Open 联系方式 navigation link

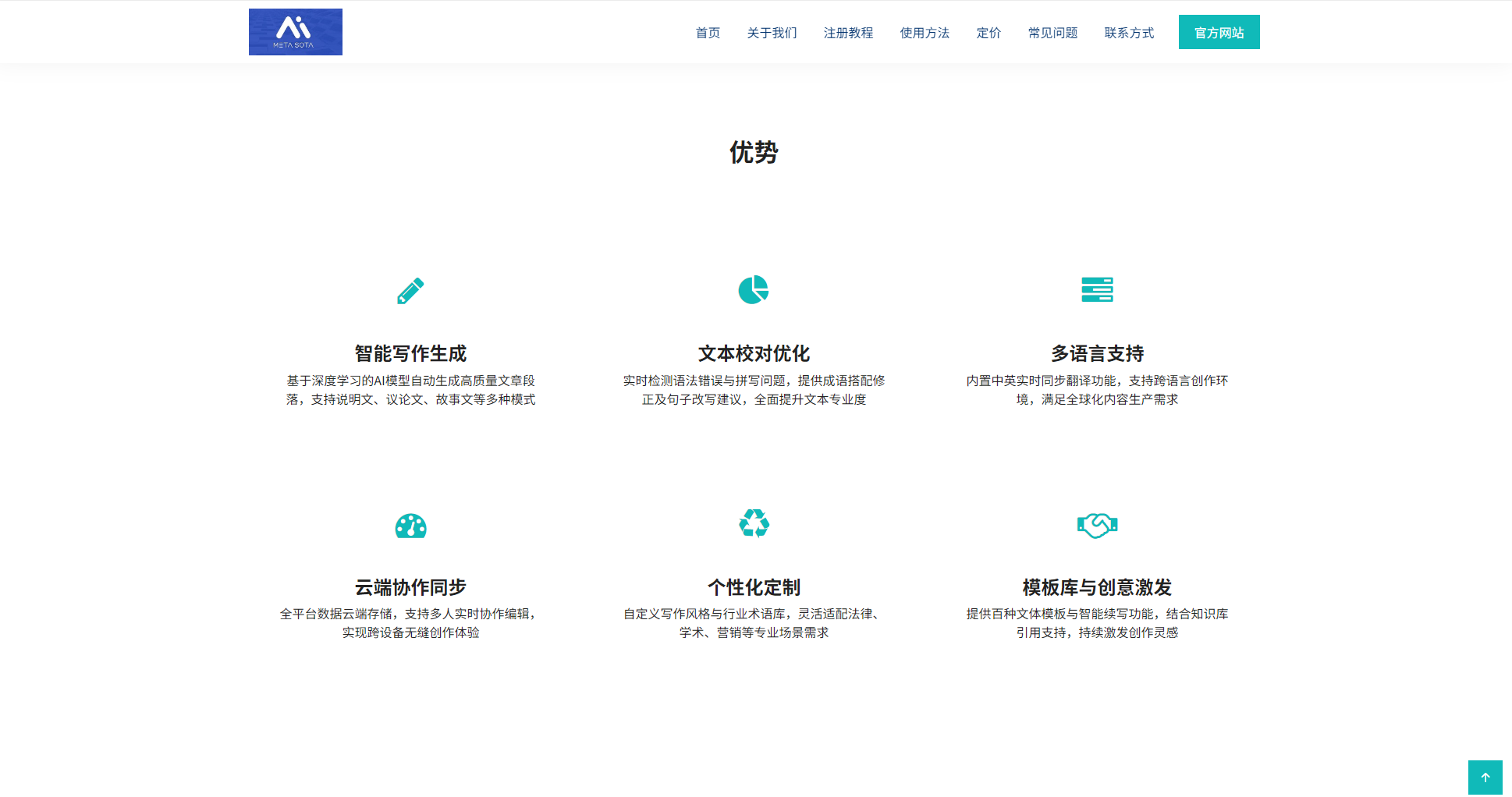(1128, 33)
